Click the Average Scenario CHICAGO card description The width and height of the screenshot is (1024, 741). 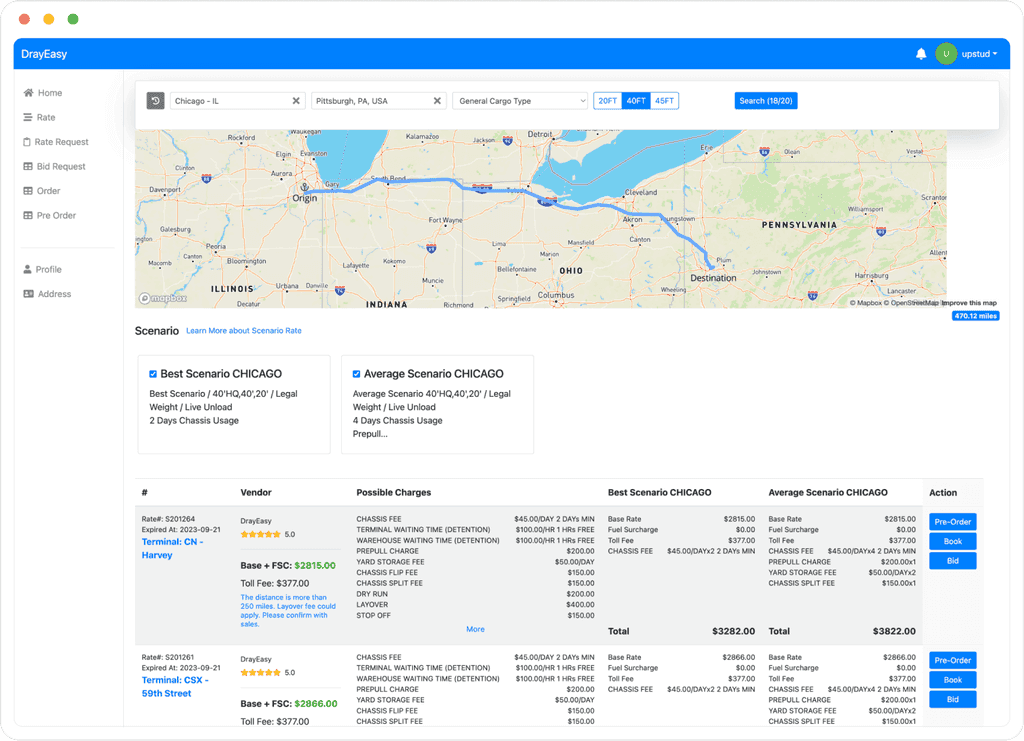pyautogui.click(x=432, y=414)
